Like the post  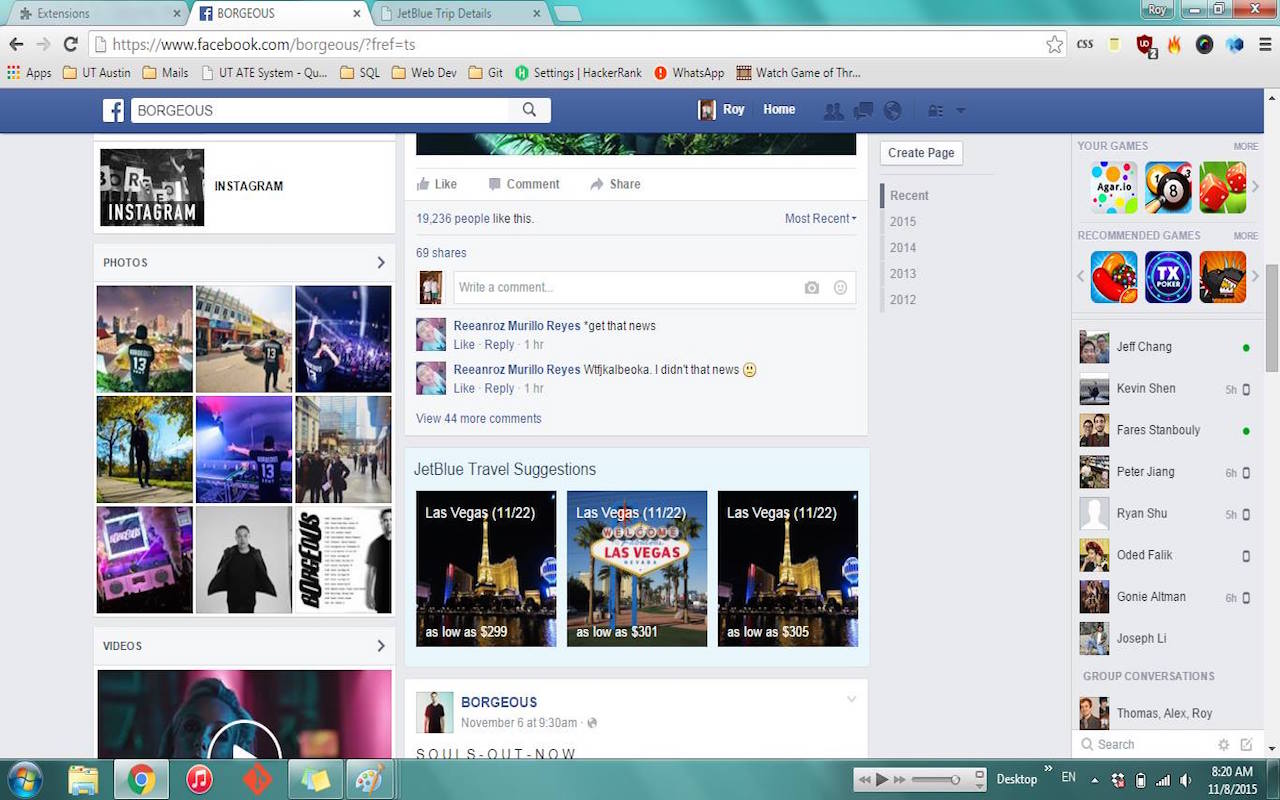click(437, 184)
